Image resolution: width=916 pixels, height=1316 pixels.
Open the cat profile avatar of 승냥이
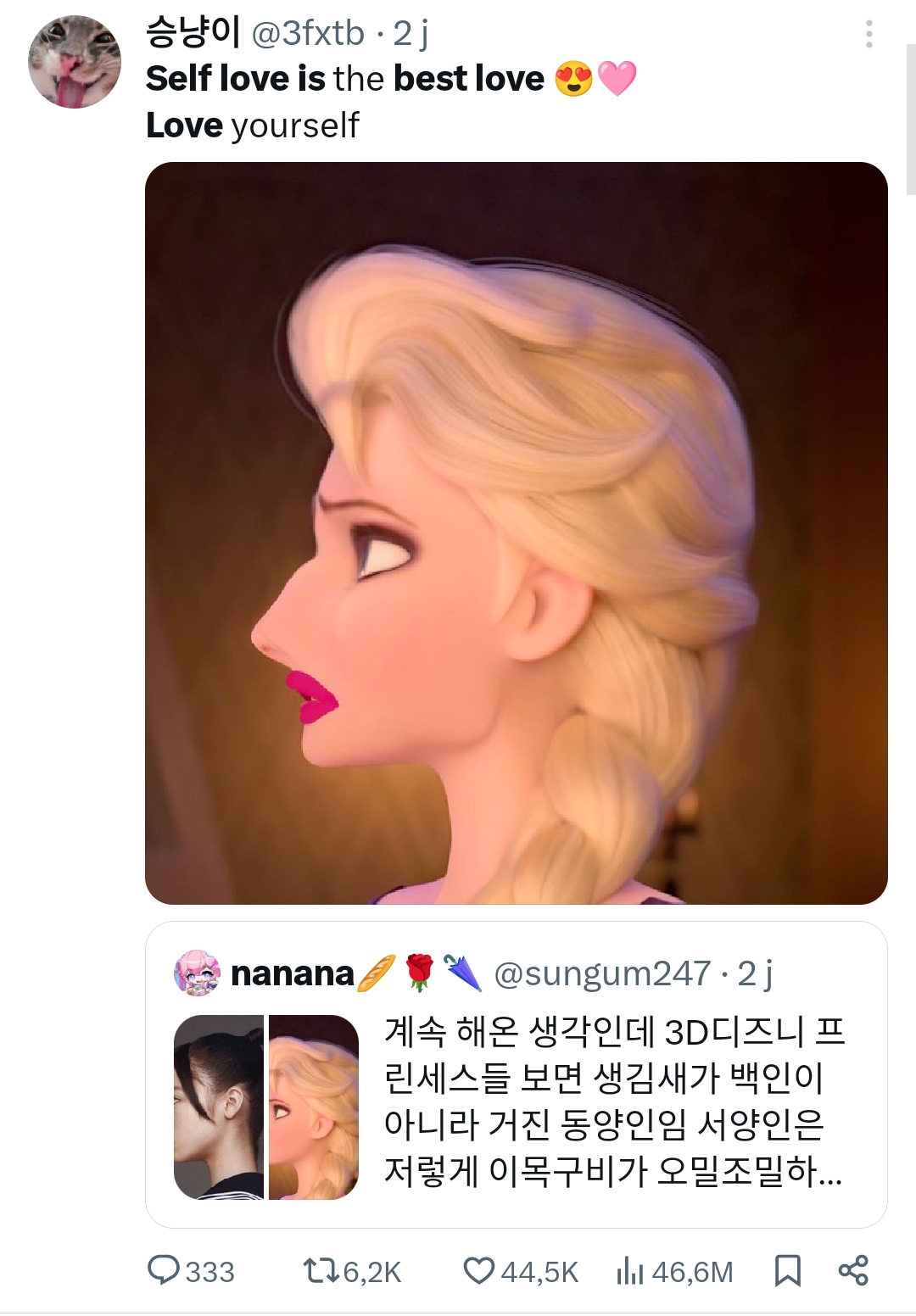(x=75, y=62)
